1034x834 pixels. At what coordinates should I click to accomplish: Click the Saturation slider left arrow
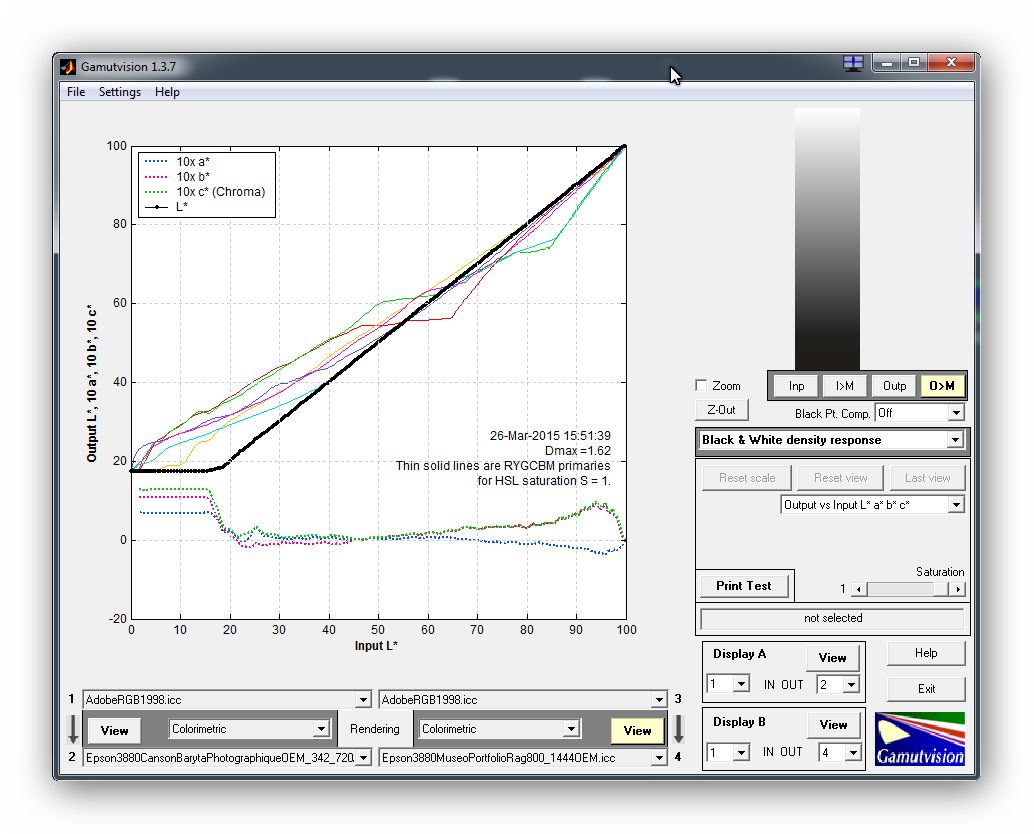click(858, 590)
